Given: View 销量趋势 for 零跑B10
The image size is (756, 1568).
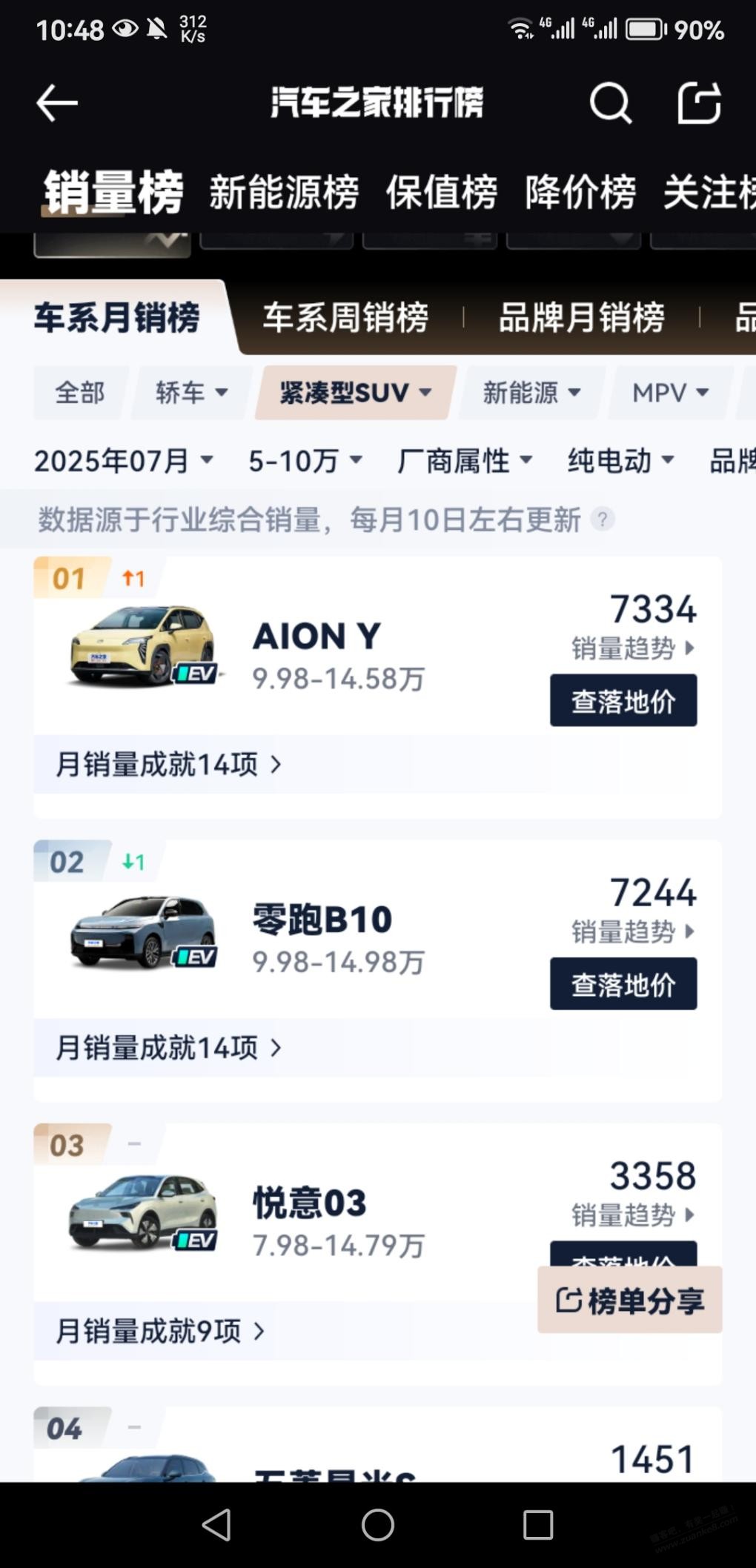Looking at the screenshot, I should (633, 931).
